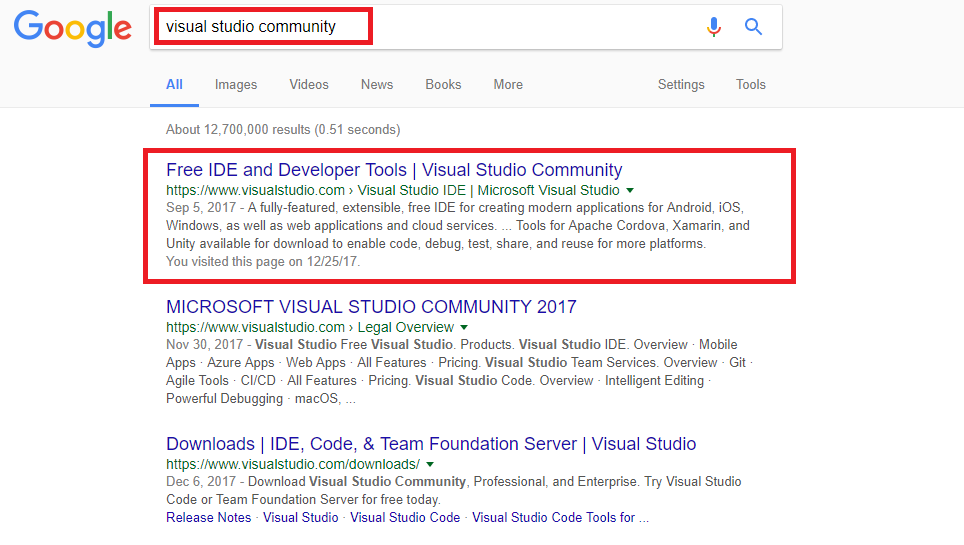Expand the More search categories menu
The image size is (964, 545).
pyautogui.click(x=508, y=85)
